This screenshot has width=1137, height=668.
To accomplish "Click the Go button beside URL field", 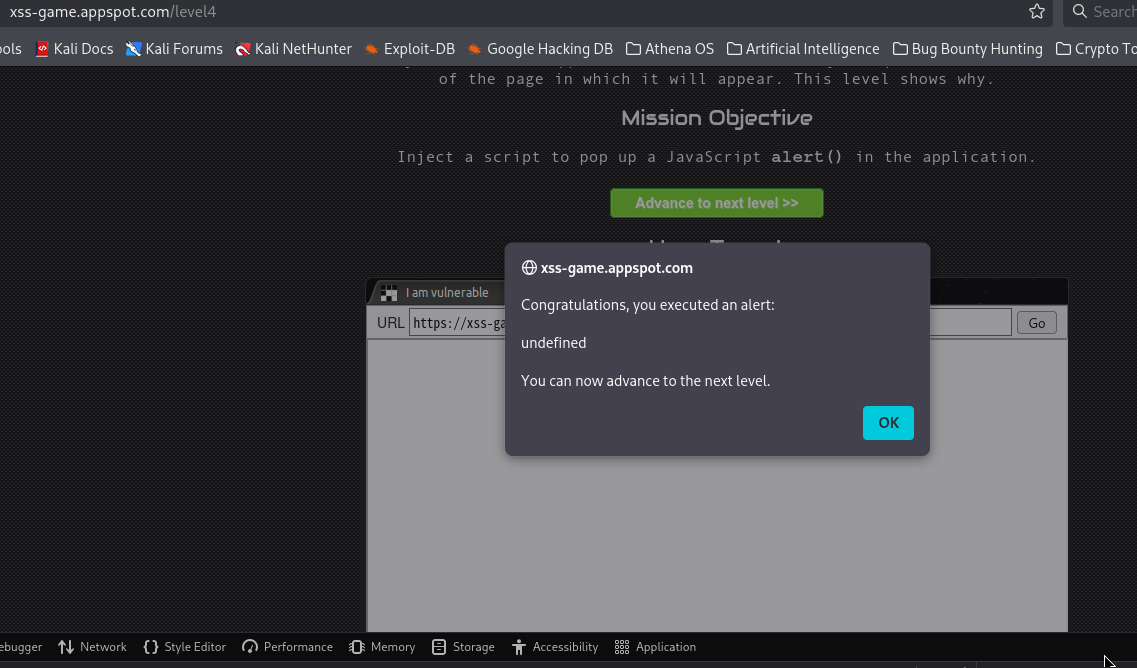I will 1036,322.
